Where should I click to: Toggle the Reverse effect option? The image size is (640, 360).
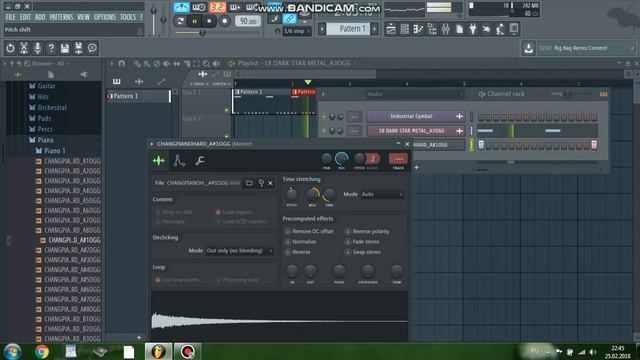click(x=287, y=252)
